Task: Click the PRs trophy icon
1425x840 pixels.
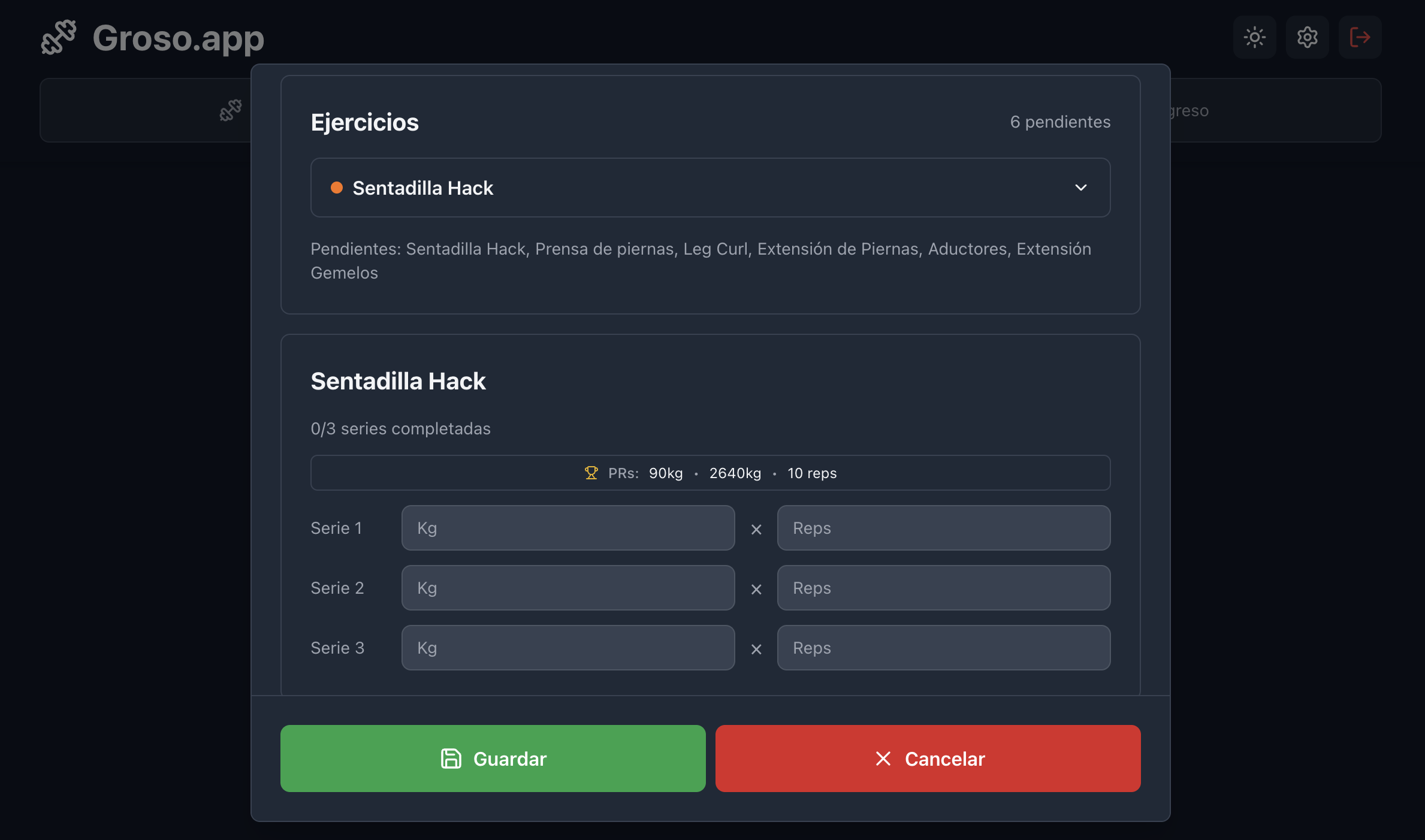Action: 591,473
